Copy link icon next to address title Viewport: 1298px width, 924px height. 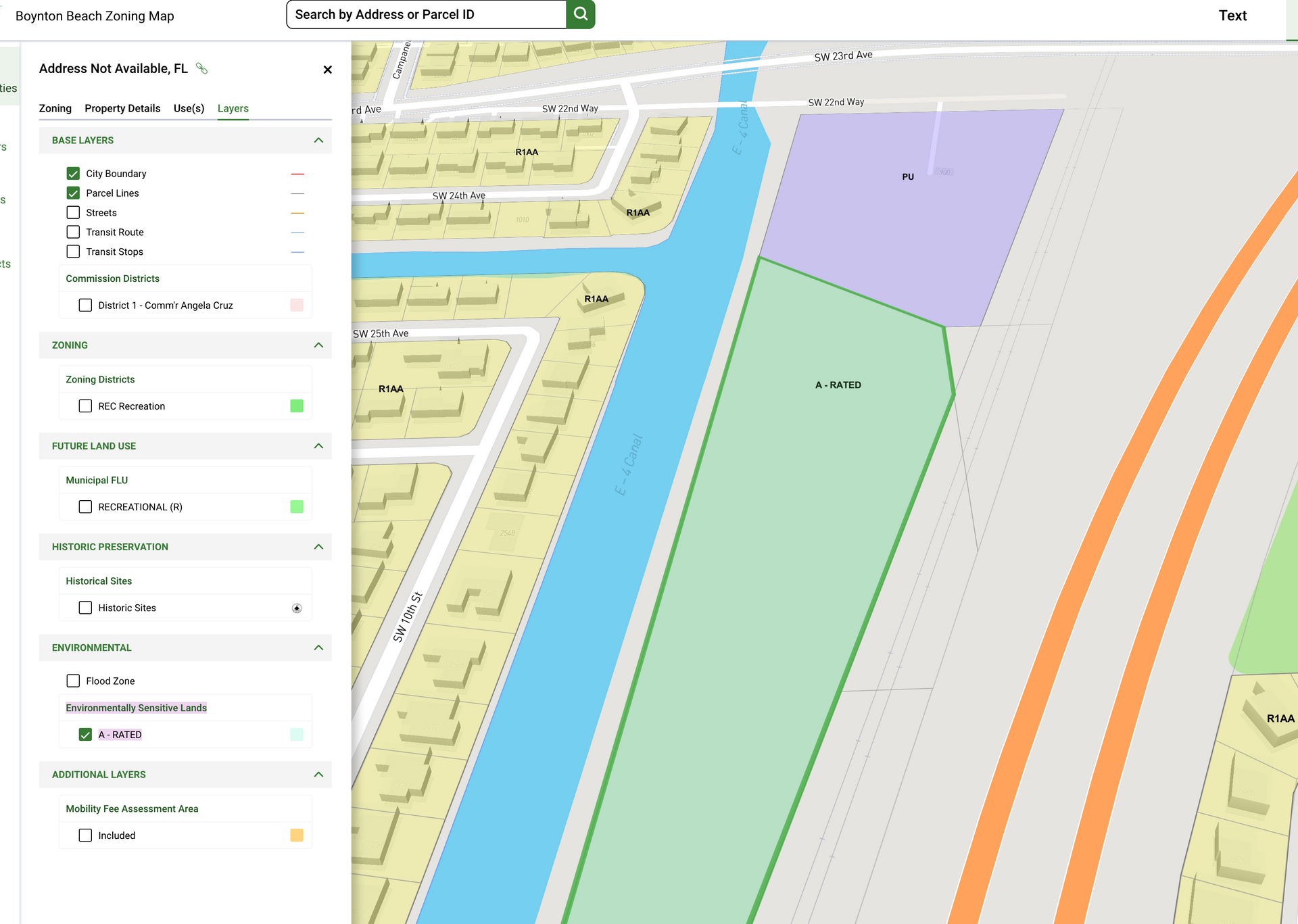click(x=201, y=68)
